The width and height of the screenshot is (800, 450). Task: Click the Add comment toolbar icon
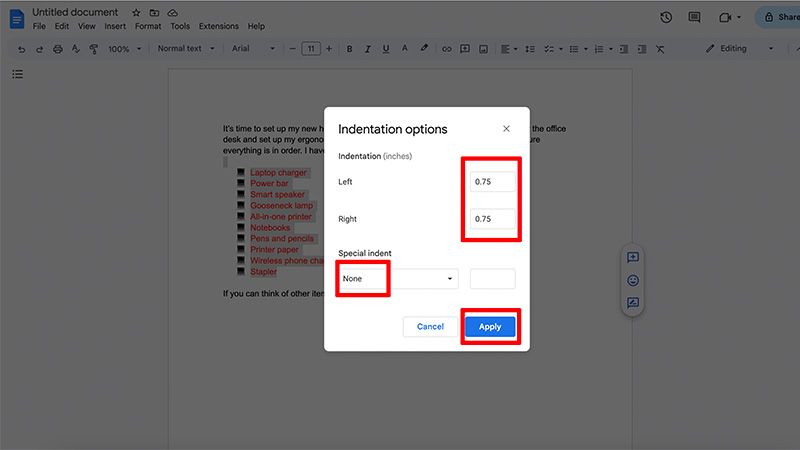(465, 49)
